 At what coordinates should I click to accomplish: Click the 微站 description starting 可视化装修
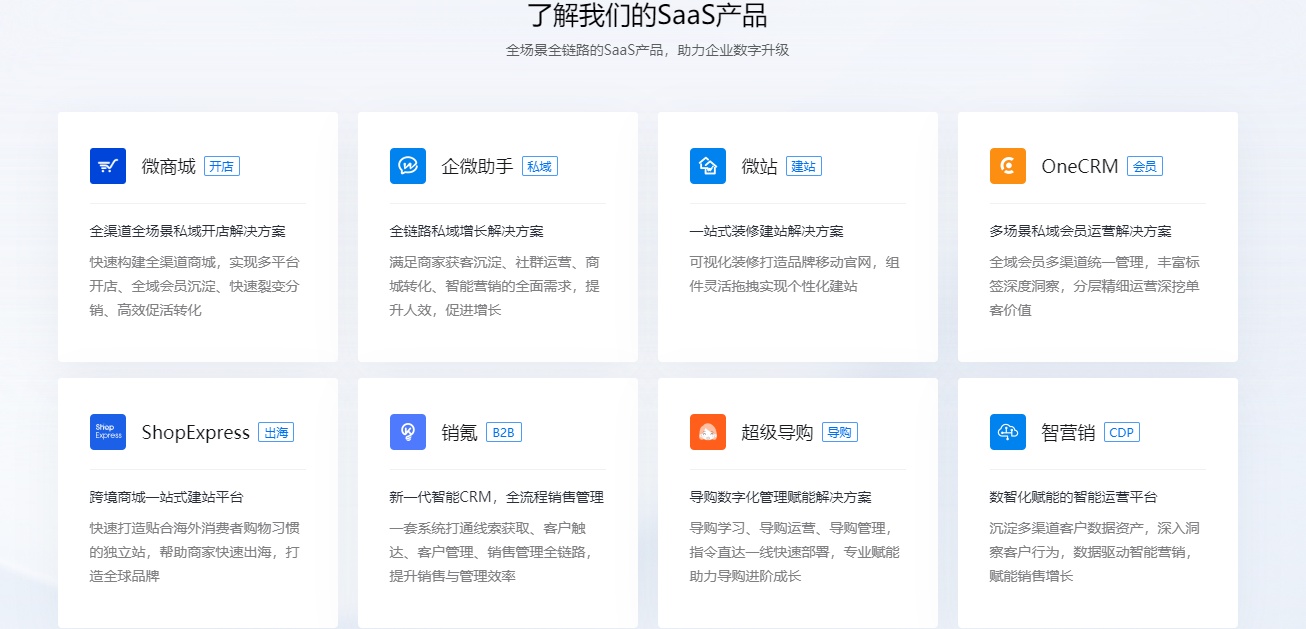pyautogui.click(x=795, y=274)
